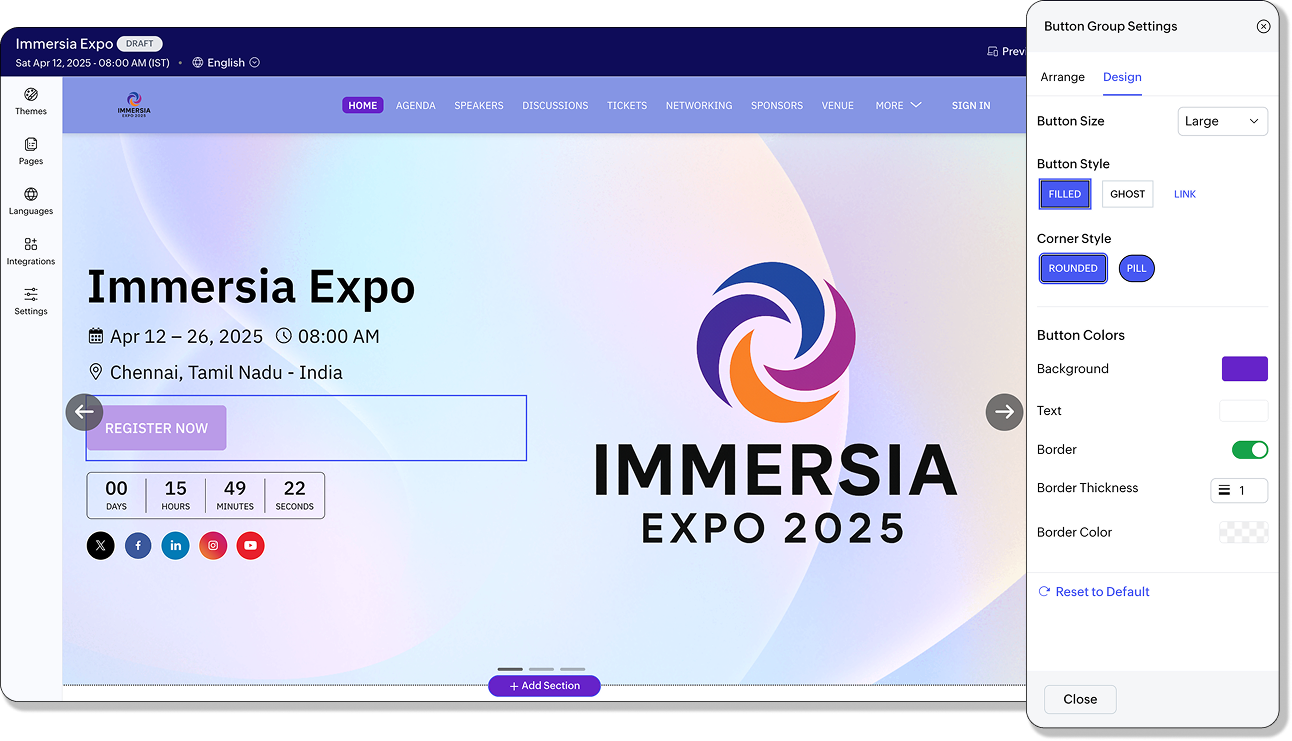Open the Languages sidebar panel
The height and width of the screenshot is (741, 1292).
tap(31, 201)
